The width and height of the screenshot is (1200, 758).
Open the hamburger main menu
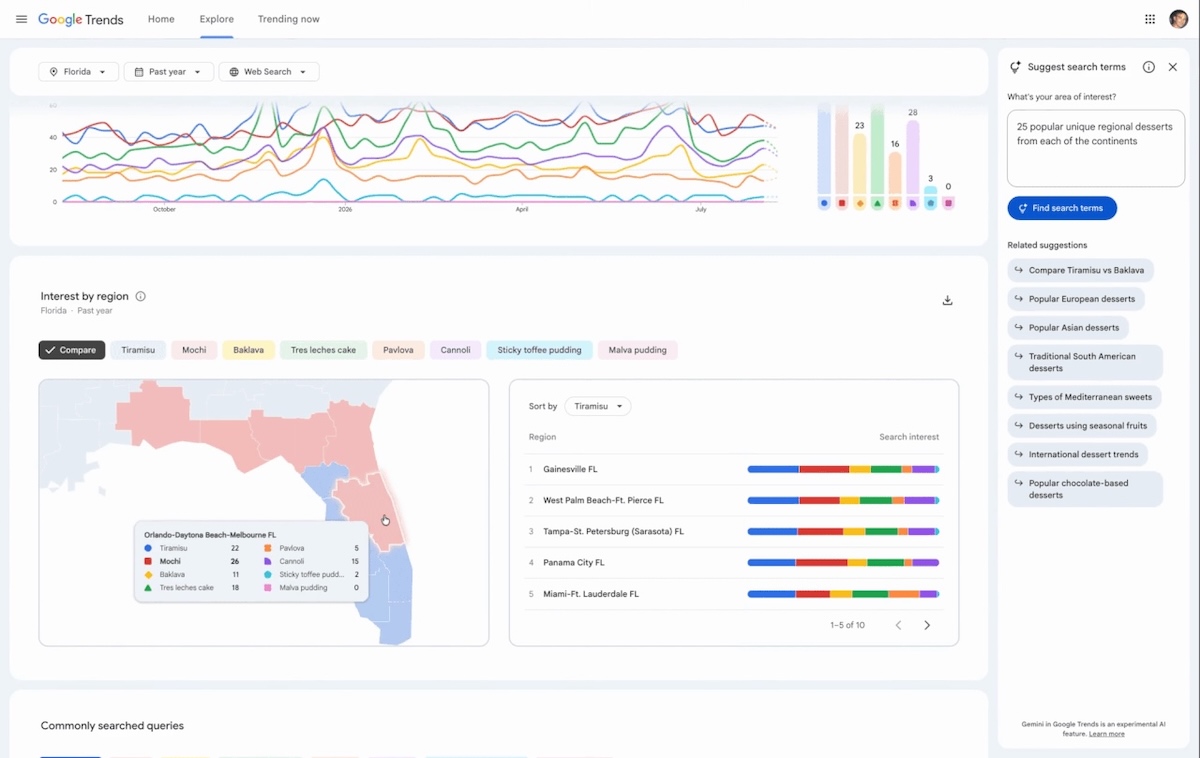[x=21, y=19]
